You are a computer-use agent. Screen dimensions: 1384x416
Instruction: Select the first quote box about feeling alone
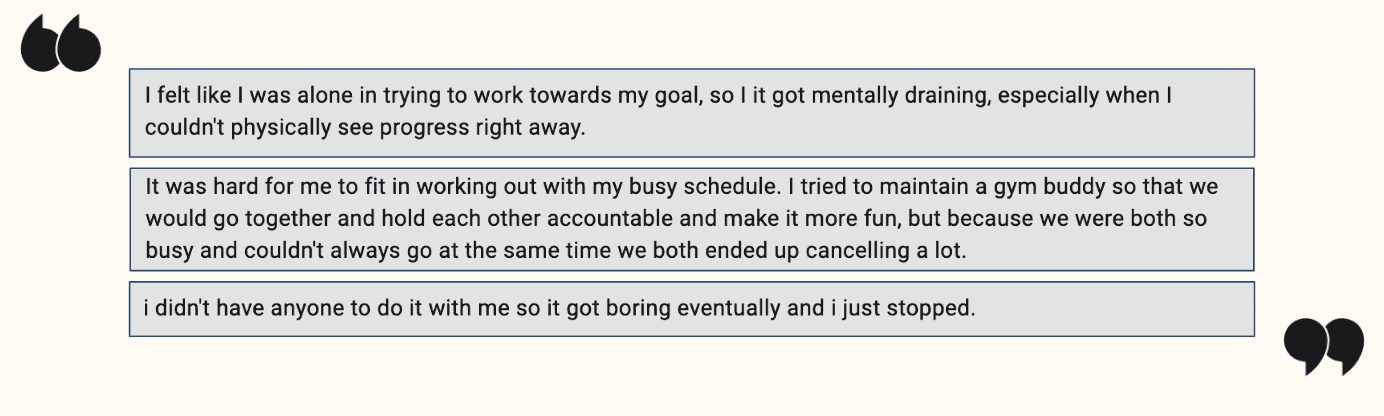tap(692, 113)
